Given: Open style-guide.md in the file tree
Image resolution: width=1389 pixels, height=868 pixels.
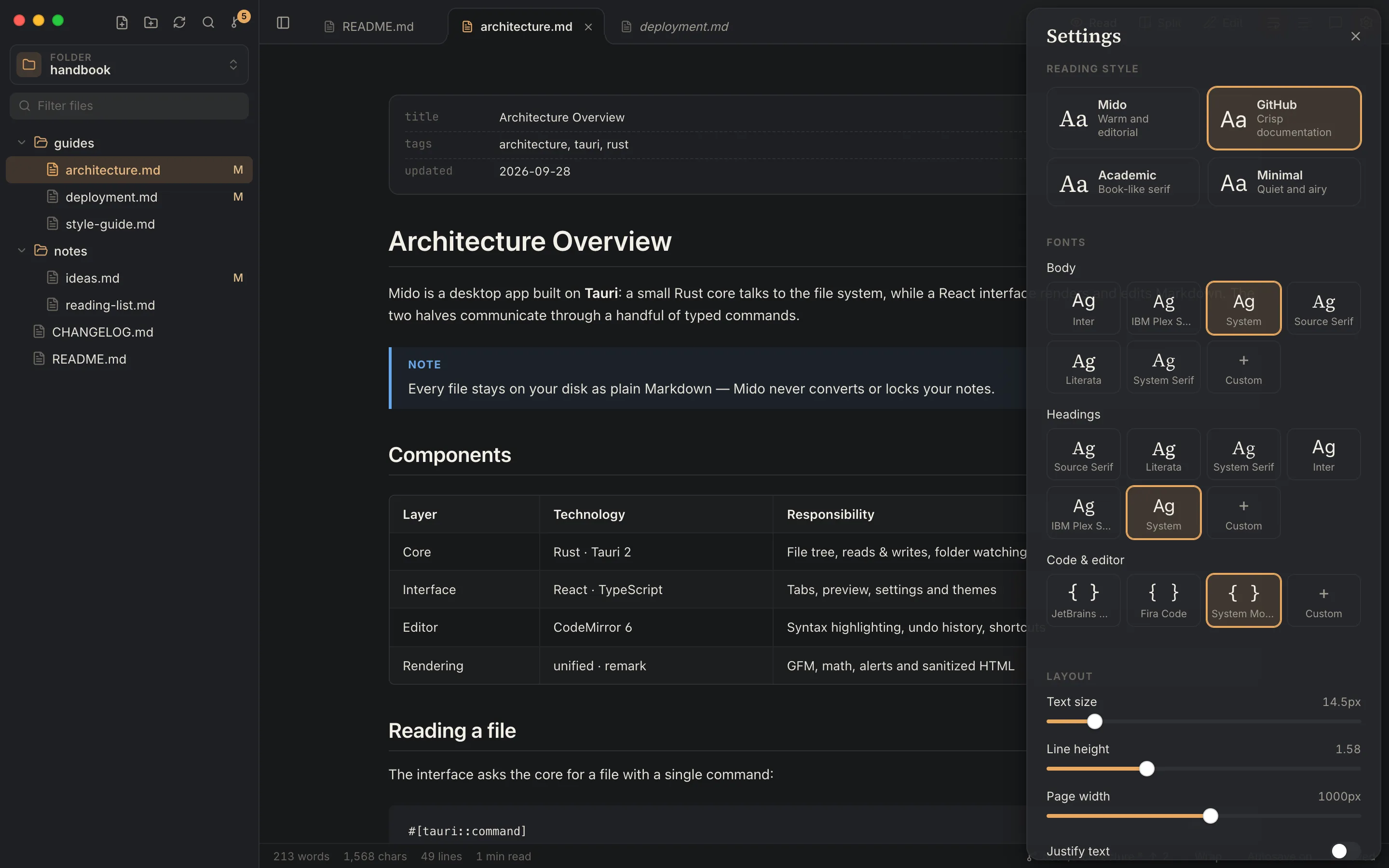Looking at the screenshot, I should [129, 224].
